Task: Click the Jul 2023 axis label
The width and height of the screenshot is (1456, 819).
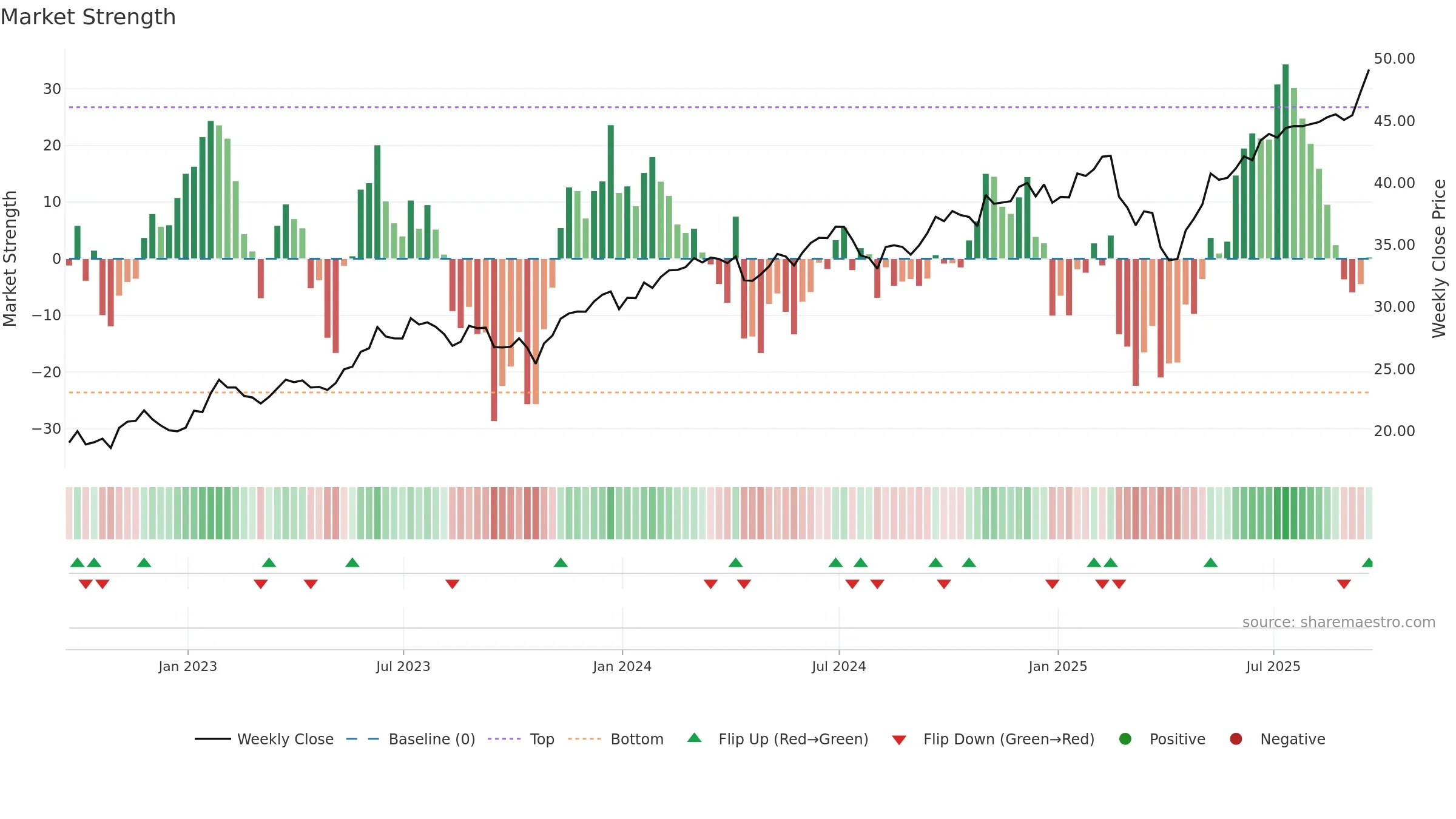Action: [x=403, y=666]
